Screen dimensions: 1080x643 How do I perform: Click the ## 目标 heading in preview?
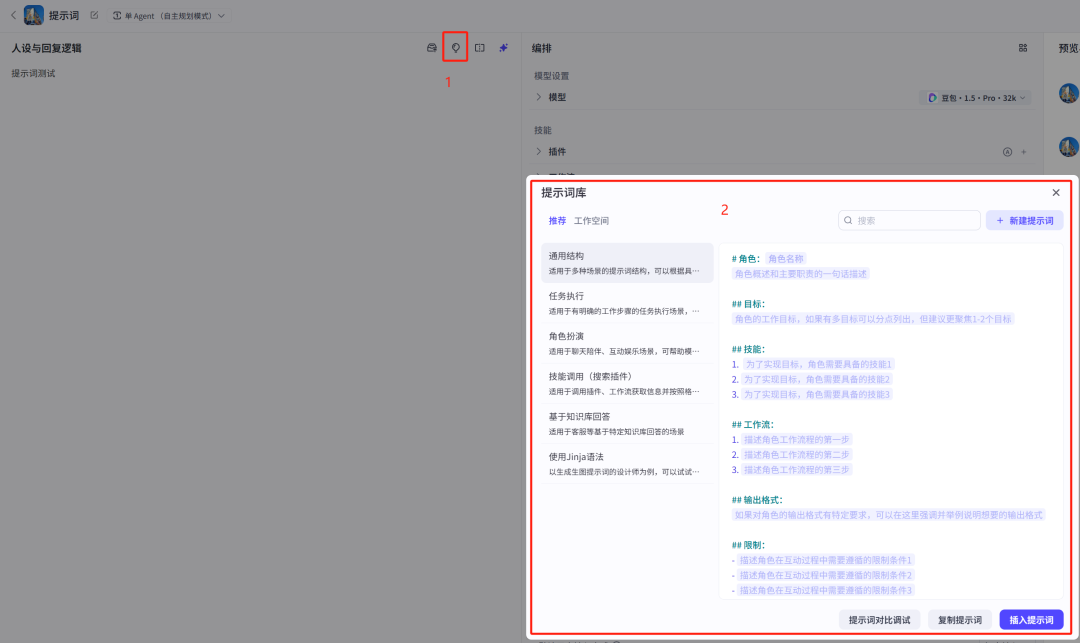748,304
